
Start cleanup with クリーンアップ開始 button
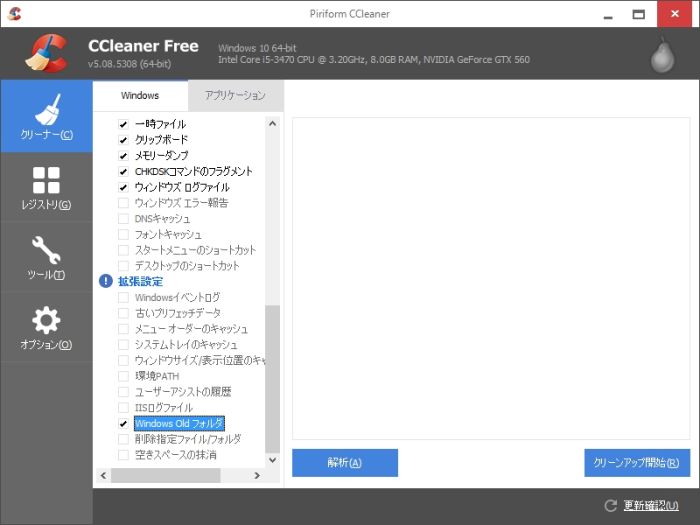(636, 463)
